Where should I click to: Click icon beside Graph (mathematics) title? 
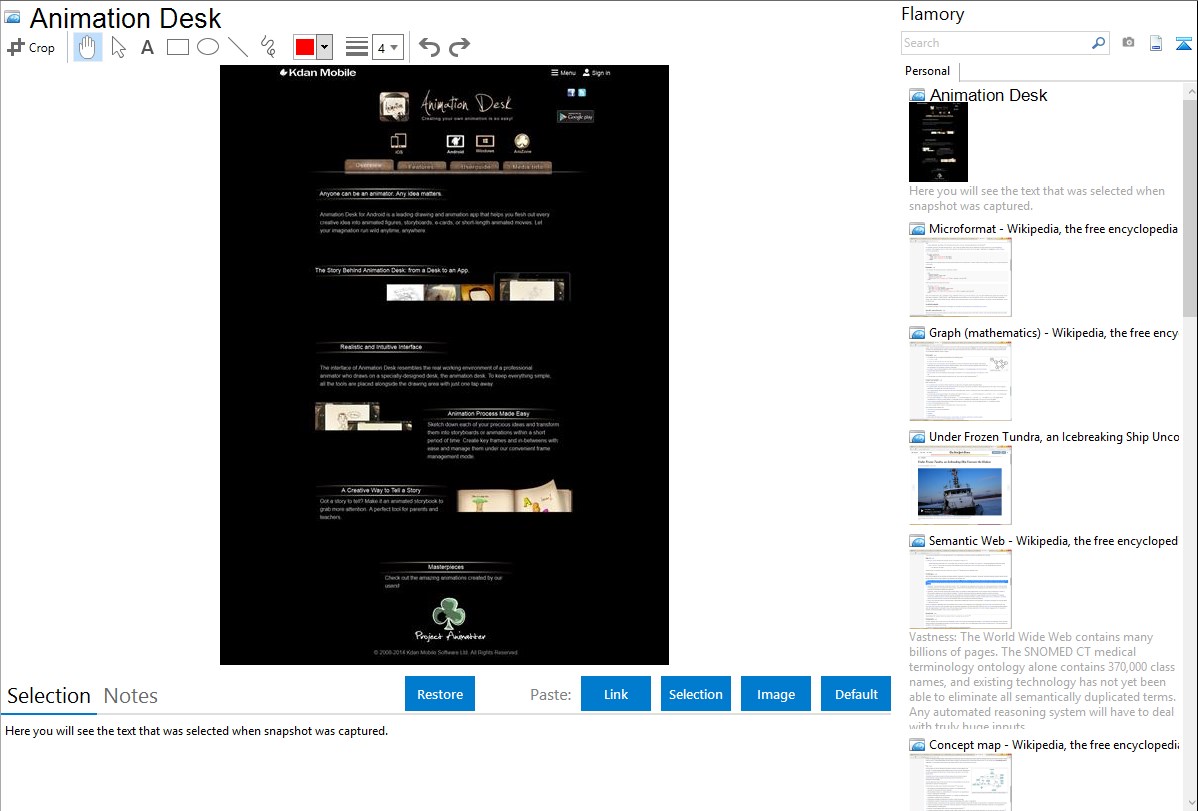[917, 333]
